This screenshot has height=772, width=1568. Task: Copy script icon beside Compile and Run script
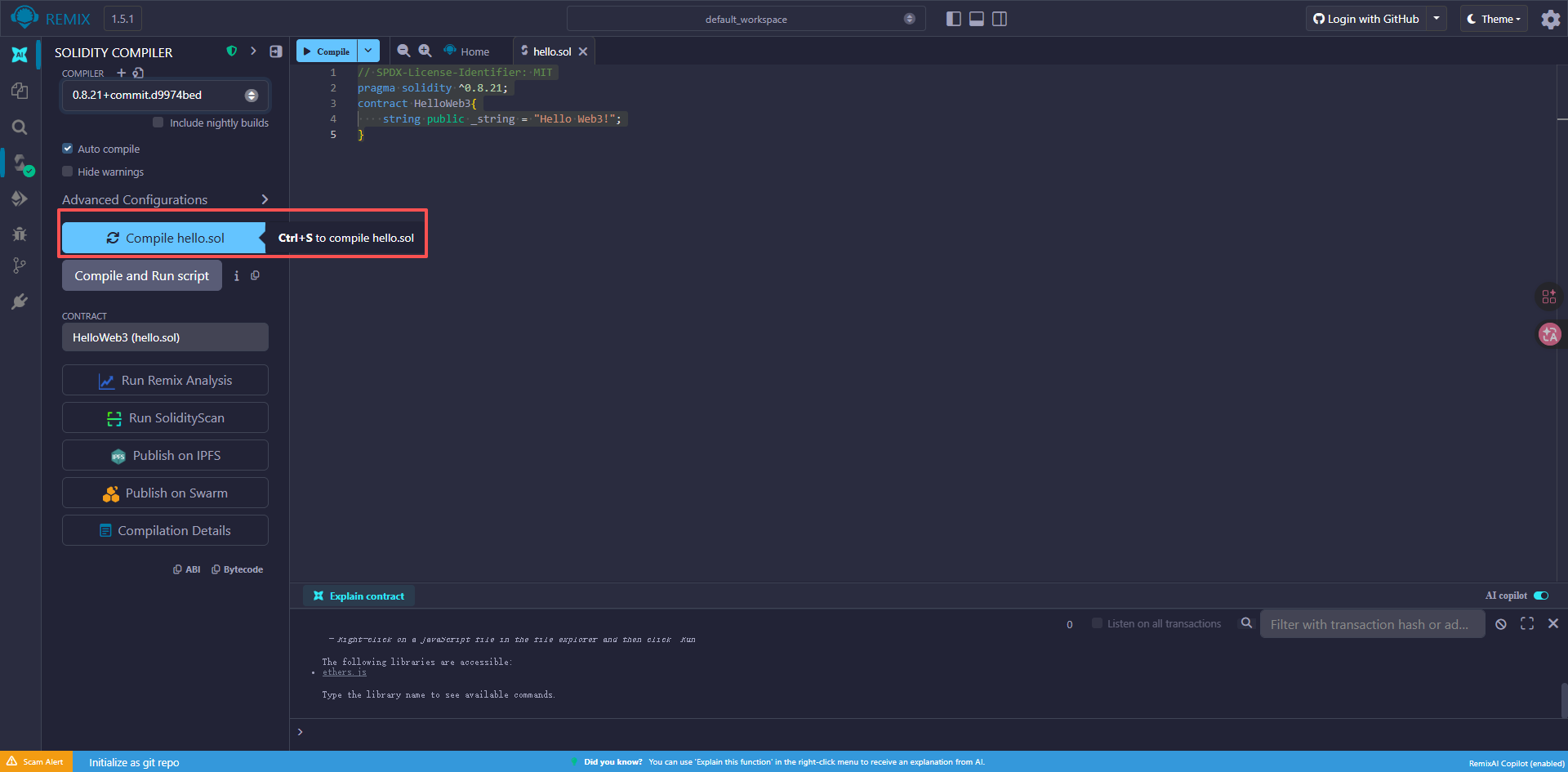pos(256,275)
